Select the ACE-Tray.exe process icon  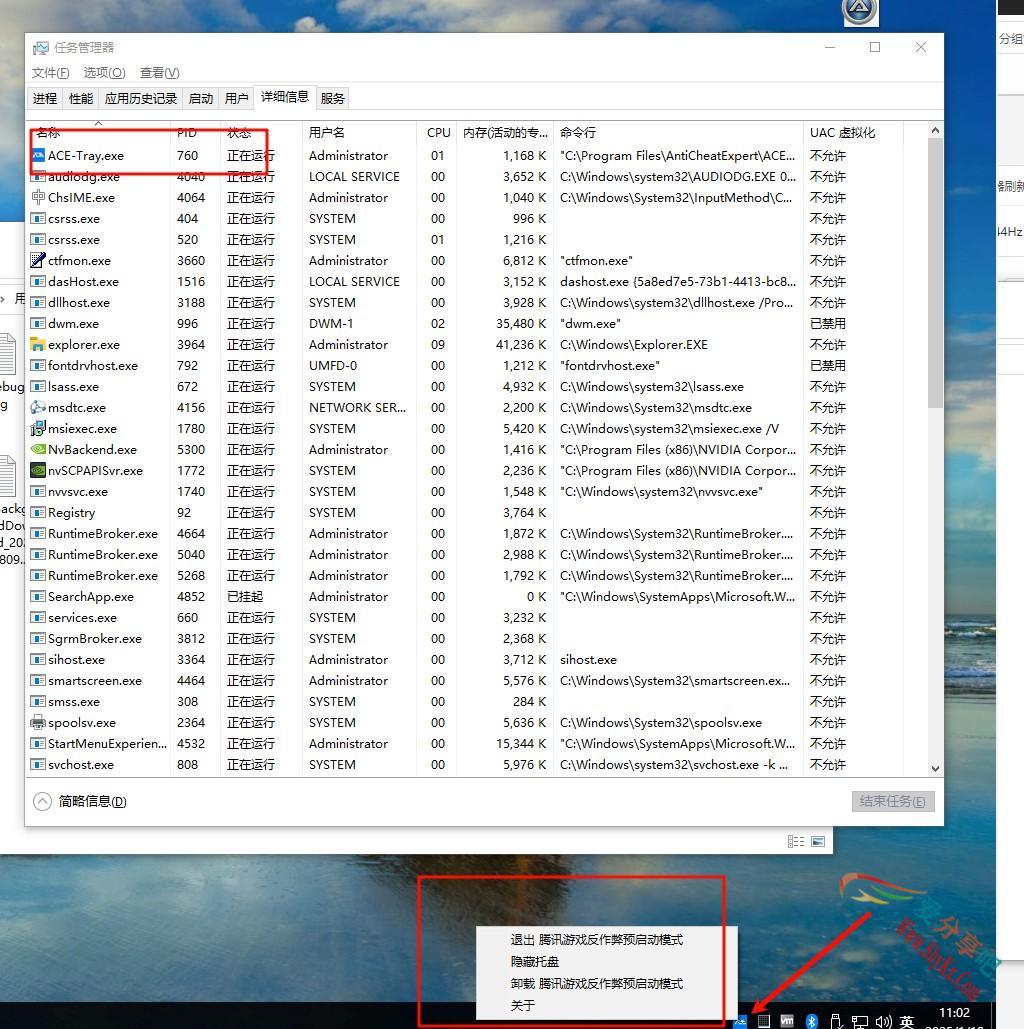[x=39, y=156]
